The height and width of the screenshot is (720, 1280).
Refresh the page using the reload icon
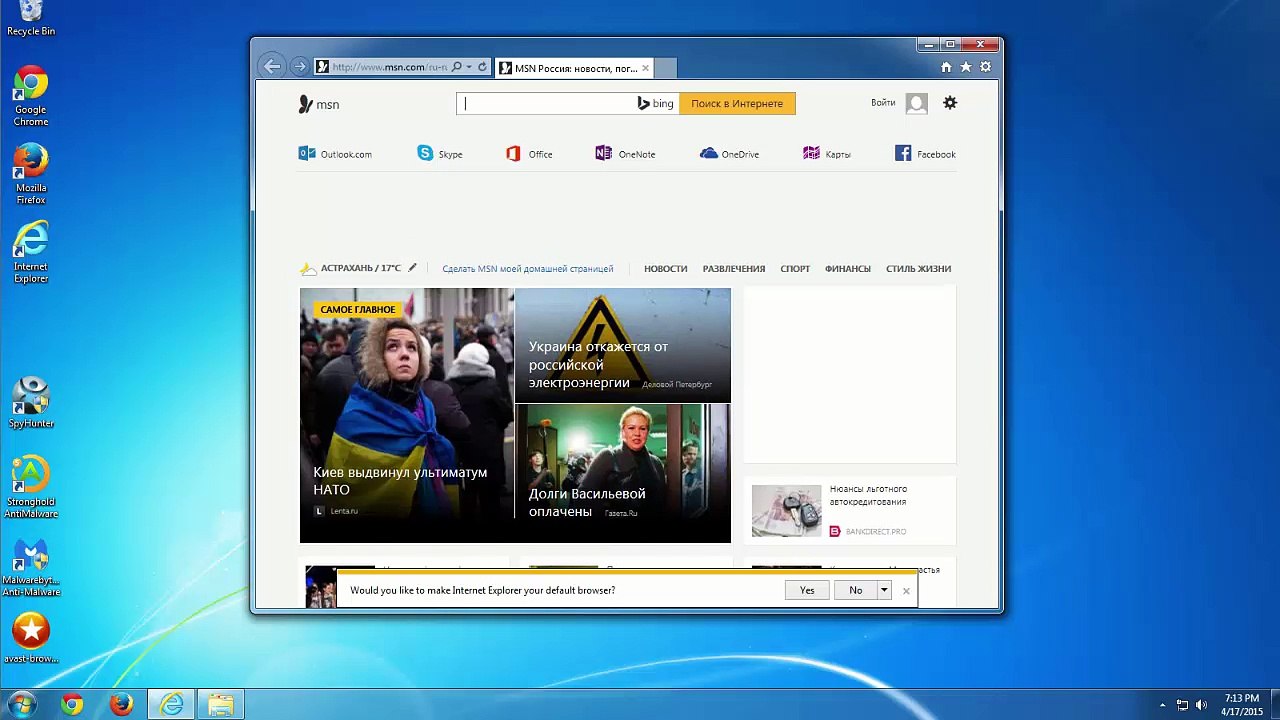pyautogui.click(x=482, y=67)
